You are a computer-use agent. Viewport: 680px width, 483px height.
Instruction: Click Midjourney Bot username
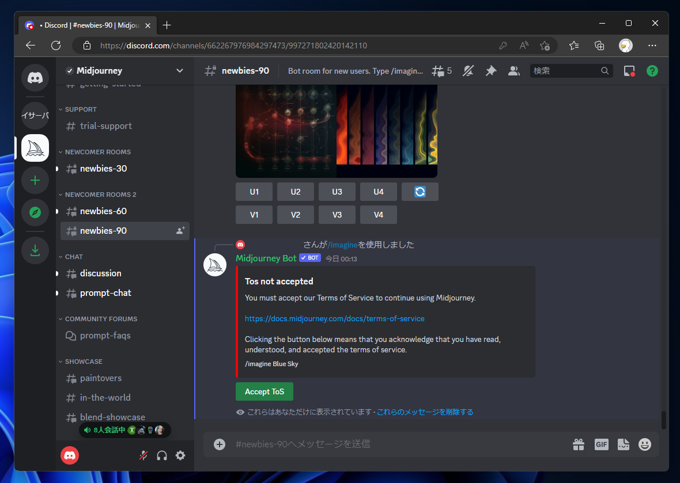(266, 258)
